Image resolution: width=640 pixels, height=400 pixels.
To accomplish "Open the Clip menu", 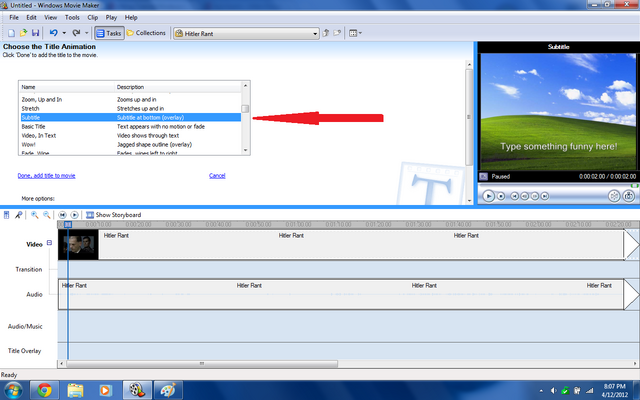I will pos(93,18).
